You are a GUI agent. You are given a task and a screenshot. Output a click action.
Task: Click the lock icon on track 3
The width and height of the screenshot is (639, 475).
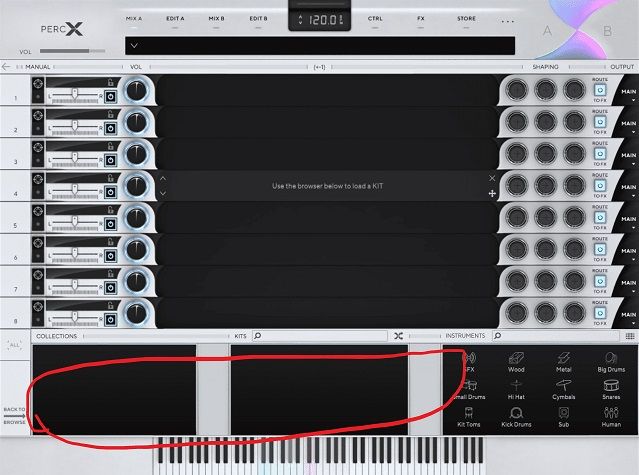[x=110, y=145]
